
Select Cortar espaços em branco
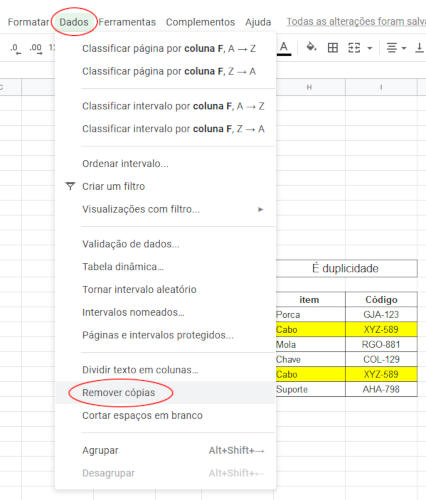[166, 415]
